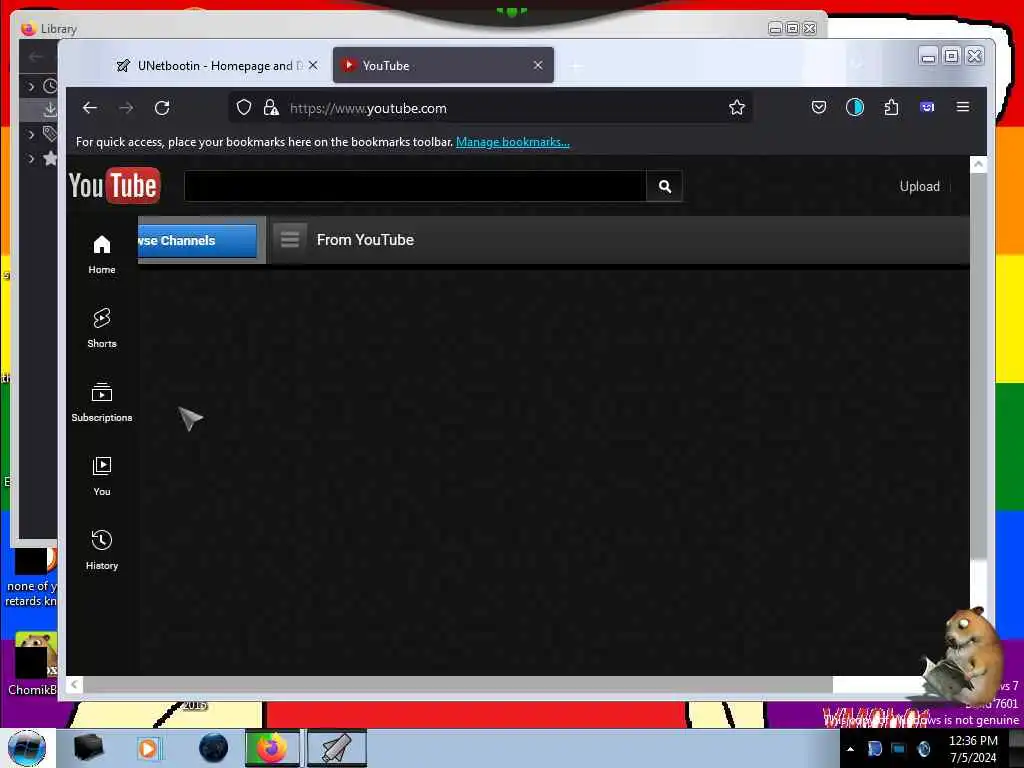Close the YouTube tab
This screenshot has height=768, width=1024.
click(538, 65)
